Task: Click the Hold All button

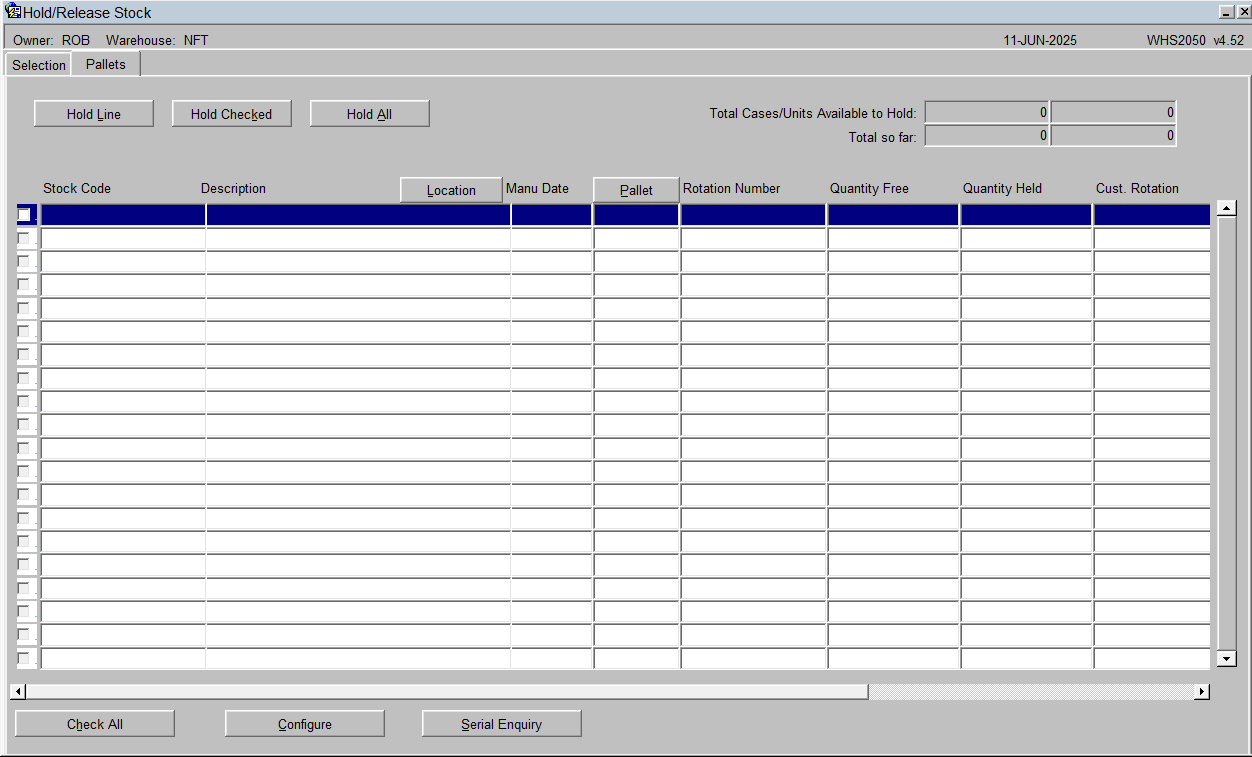Action: (369, 114)
